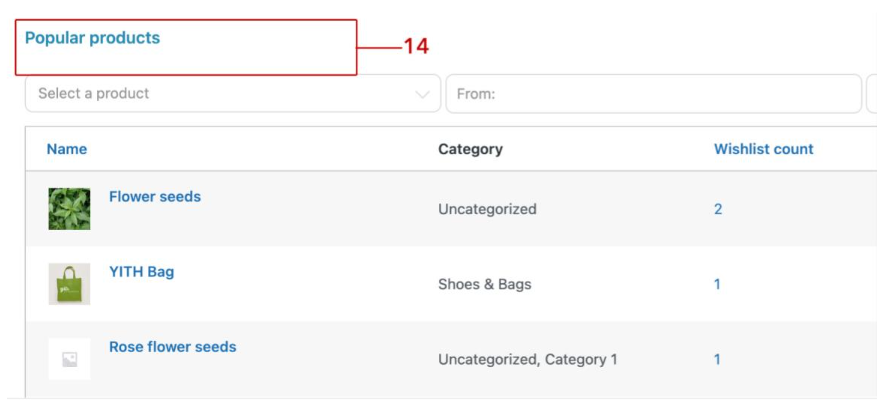The width and height of the screenshot is (878, 400).
Task: Click the partially visible field after From:
Action: (x=871, y=94)
